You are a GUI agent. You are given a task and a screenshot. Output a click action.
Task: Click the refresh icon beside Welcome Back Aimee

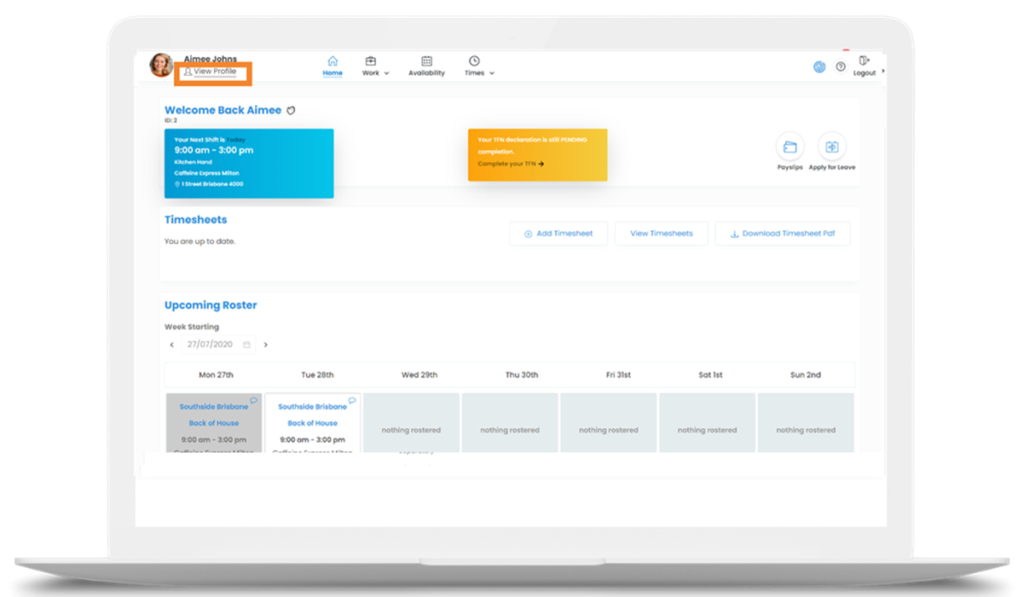tap(291, 110)
